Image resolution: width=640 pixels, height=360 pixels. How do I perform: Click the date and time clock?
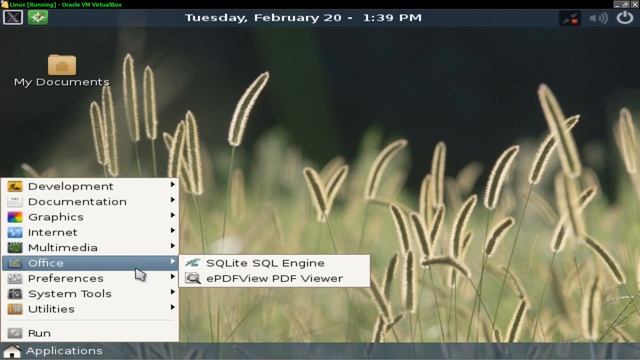[303, 18]
